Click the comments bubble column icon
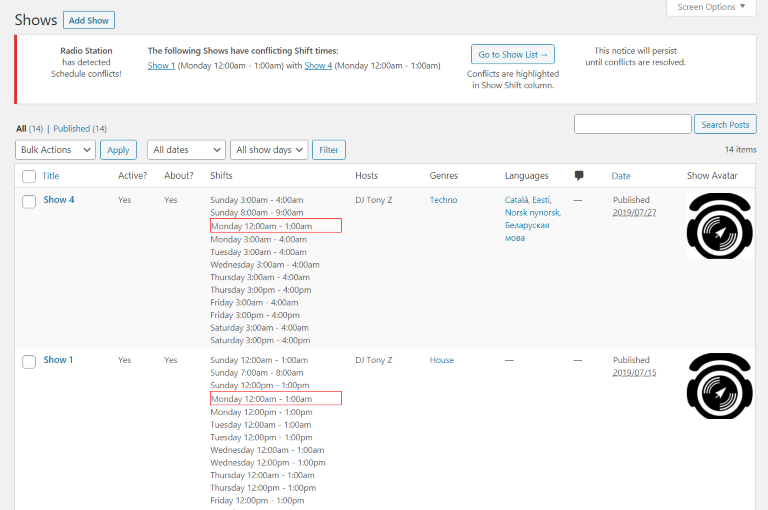The image size is (768, 510). click(x=579, y=176)
